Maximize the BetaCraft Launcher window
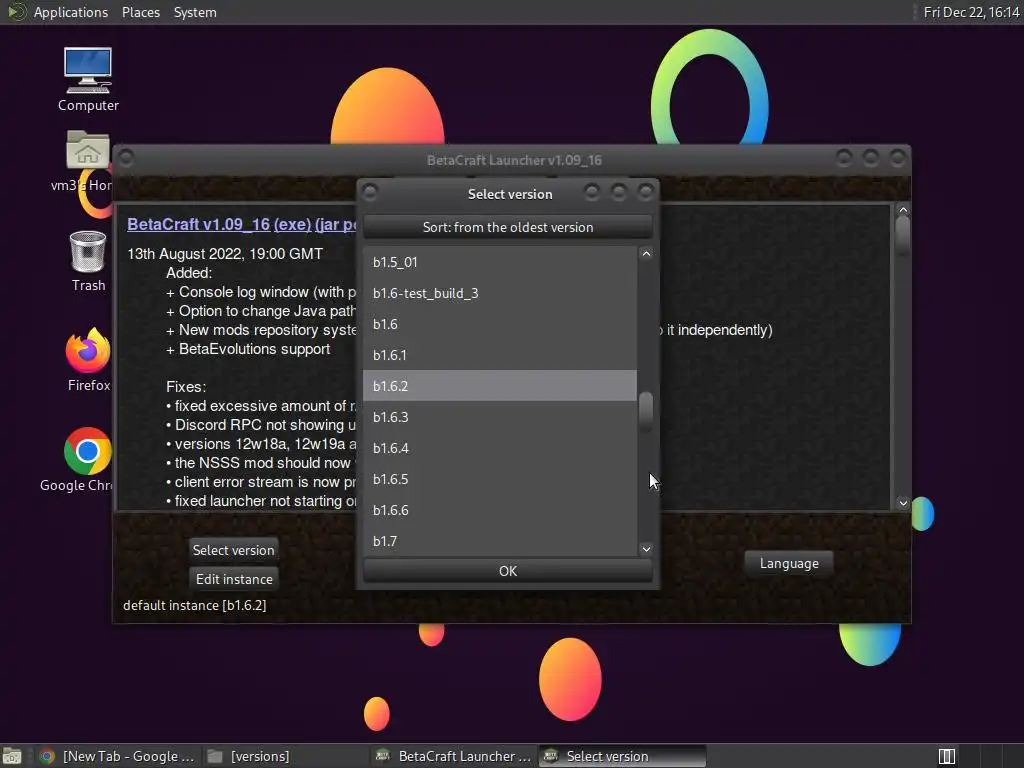The width and height of the screenshot is (1024, 768). pos(871,158)
